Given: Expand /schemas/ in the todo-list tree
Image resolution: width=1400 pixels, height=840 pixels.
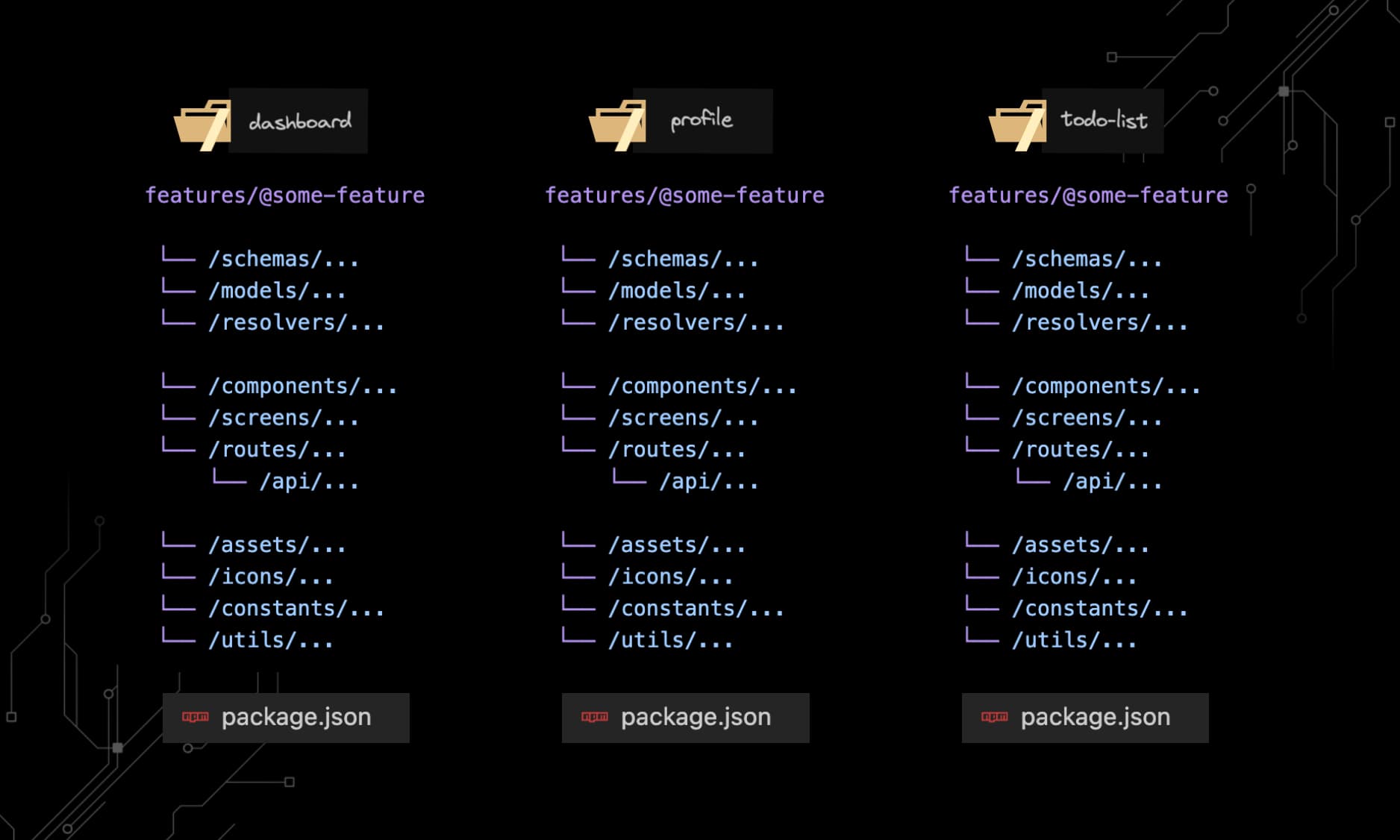Looking at the screenshot, I should coord(1086,260).
